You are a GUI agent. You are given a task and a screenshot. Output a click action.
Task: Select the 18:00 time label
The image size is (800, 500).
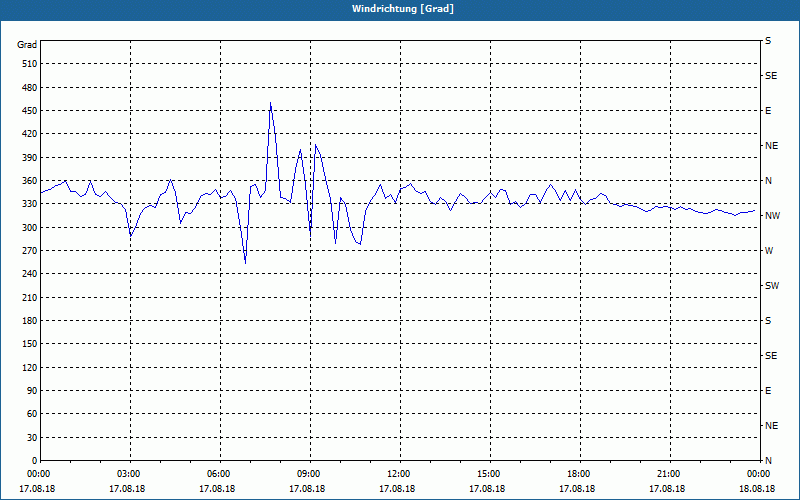[x=578, y=474]
